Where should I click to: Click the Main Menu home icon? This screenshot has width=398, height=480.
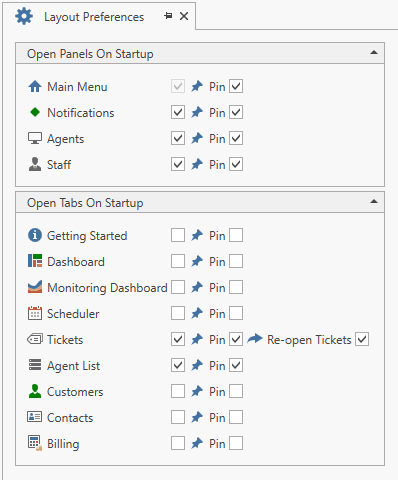35,87
